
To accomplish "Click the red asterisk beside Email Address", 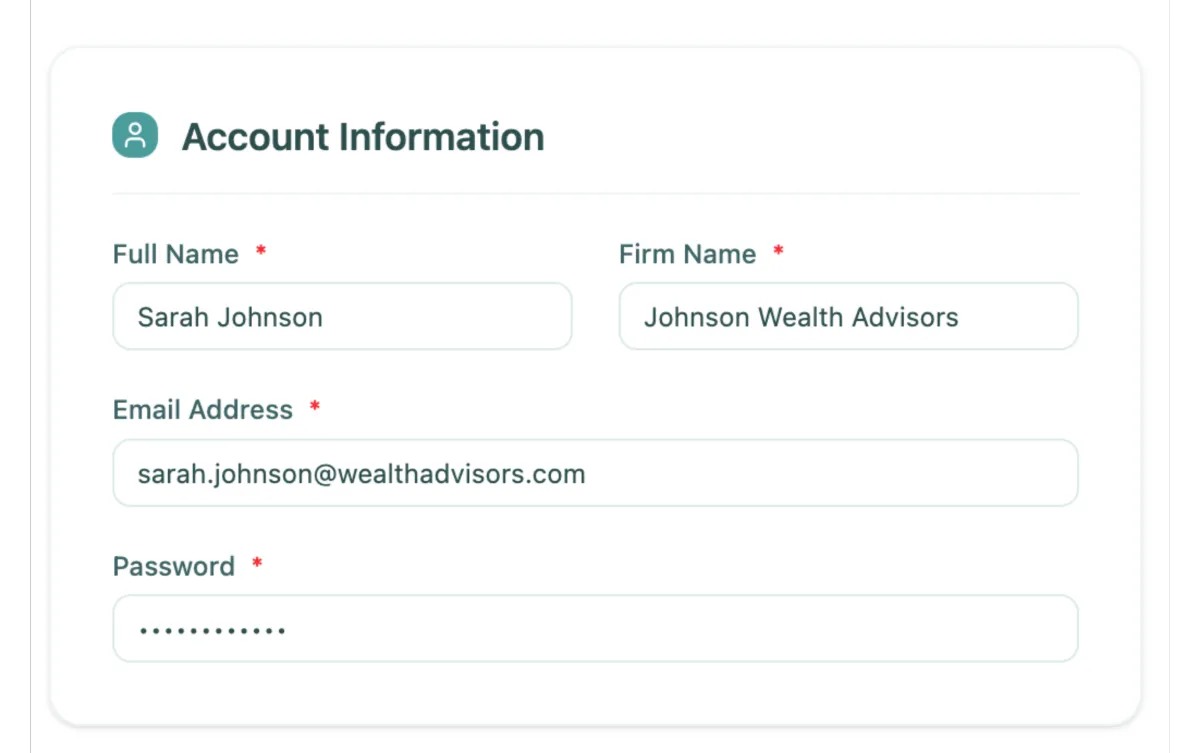I will tap(315, 408).
